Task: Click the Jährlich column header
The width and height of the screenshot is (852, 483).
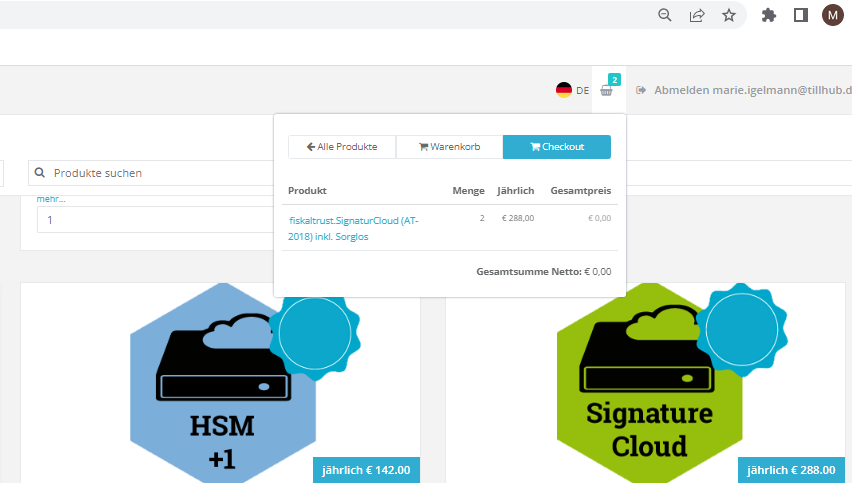Action: tap(516, 191)
